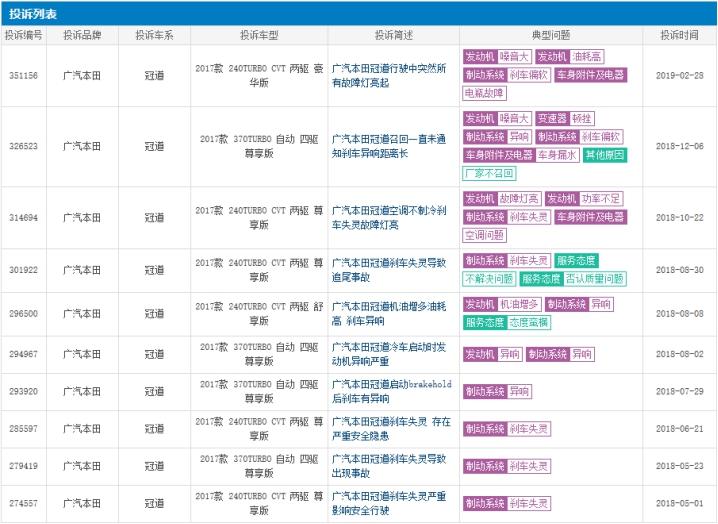The width and height of the screenshot is (718, 524).
Task: Select complaint number 351156
Action: [23, 76]
